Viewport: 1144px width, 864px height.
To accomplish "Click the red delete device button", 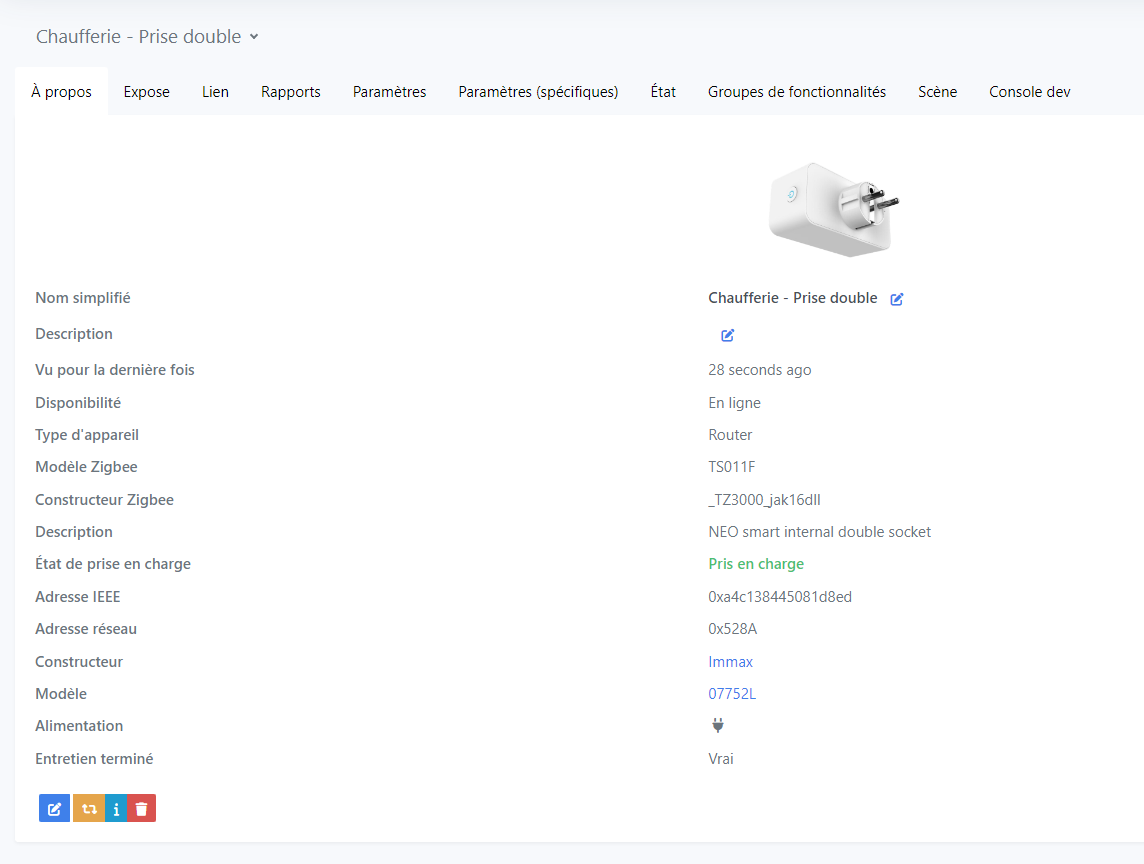I will (142, 808).
